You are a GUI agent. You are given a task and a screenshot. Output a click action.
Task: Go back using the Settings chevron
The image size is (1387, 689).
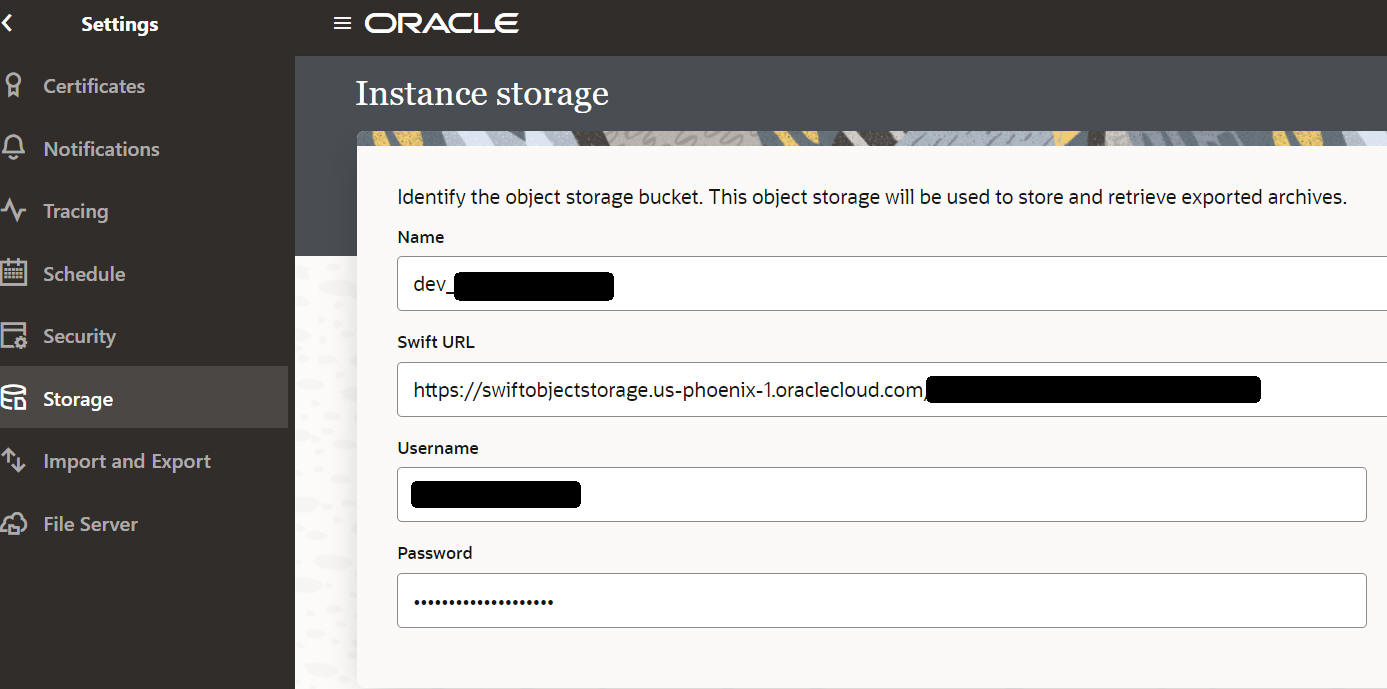pos(8,23)
